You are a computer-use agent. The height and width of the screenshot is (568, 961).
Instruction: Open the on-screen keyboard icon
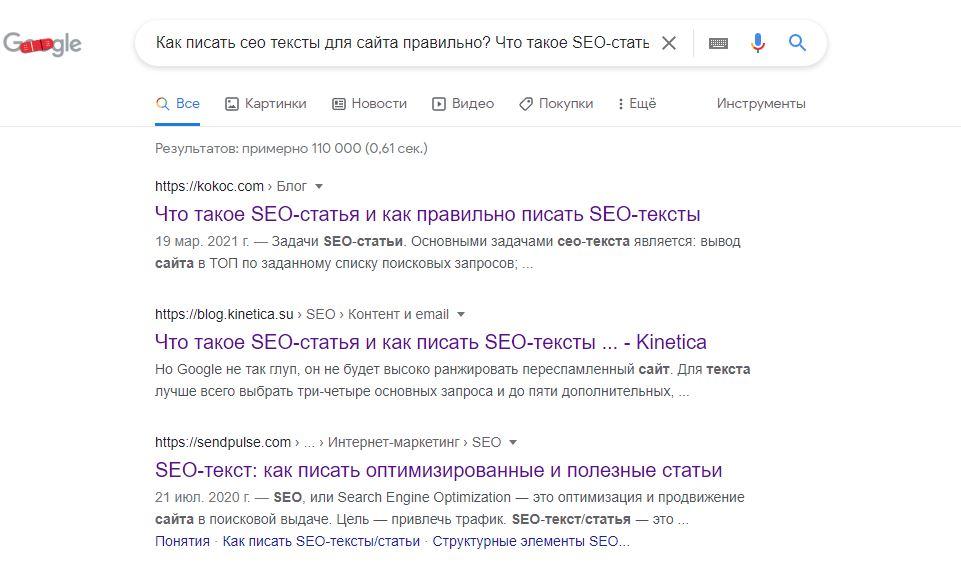click(718, 43)
